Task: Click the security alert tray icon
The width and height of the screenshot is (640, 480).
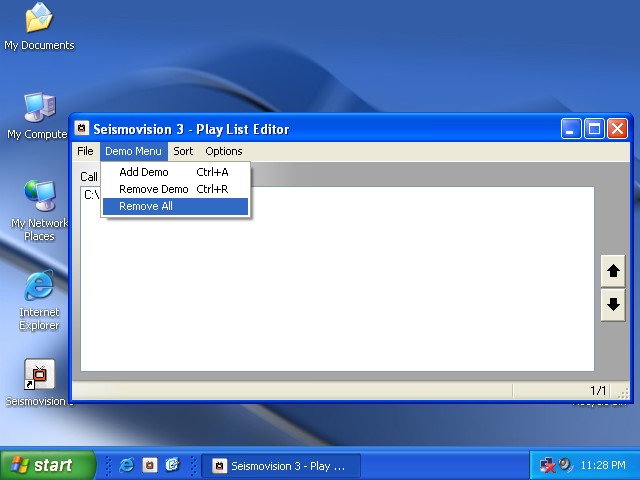Action: [547, 465]
